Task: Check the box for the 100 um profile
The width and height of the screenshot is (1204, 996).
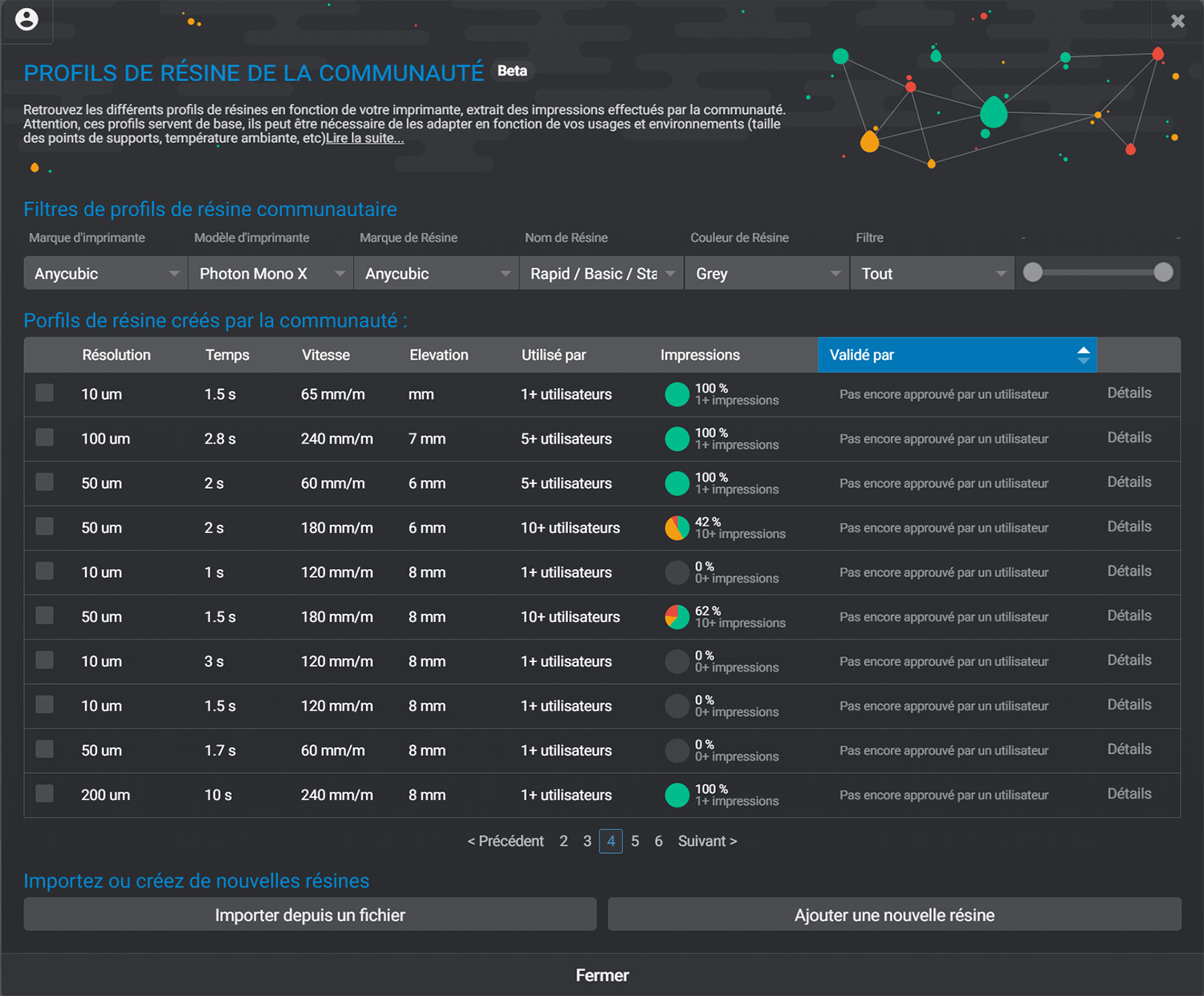Action: 45,437
